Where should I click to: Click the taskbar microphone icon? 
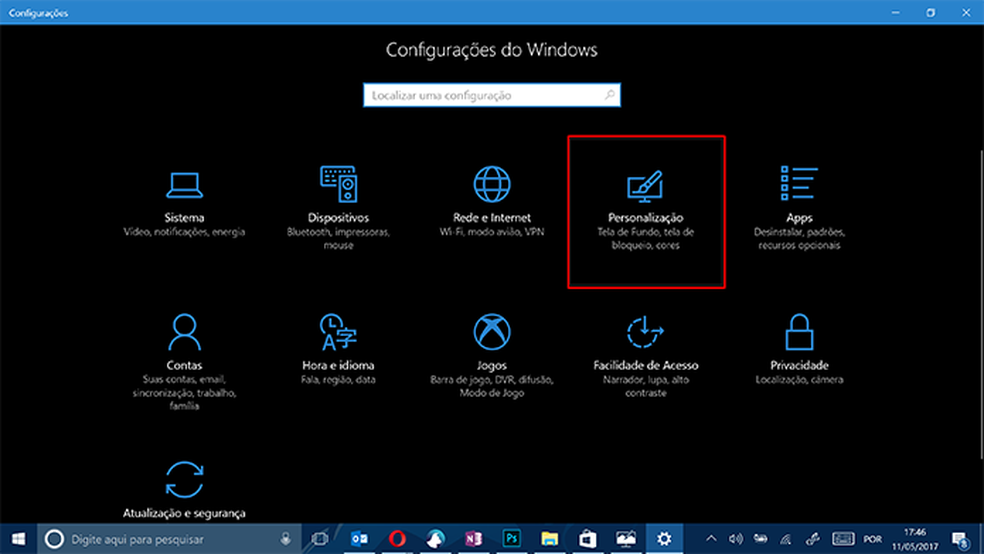286,539
